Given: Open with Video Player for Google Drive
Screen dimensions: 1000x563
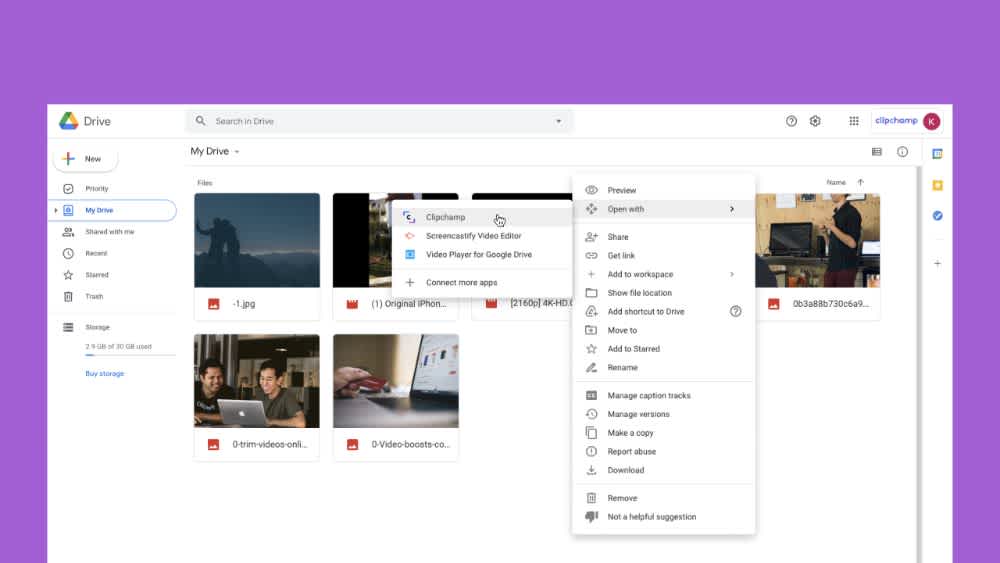Looking at the screenshot, I should point(482,254).
